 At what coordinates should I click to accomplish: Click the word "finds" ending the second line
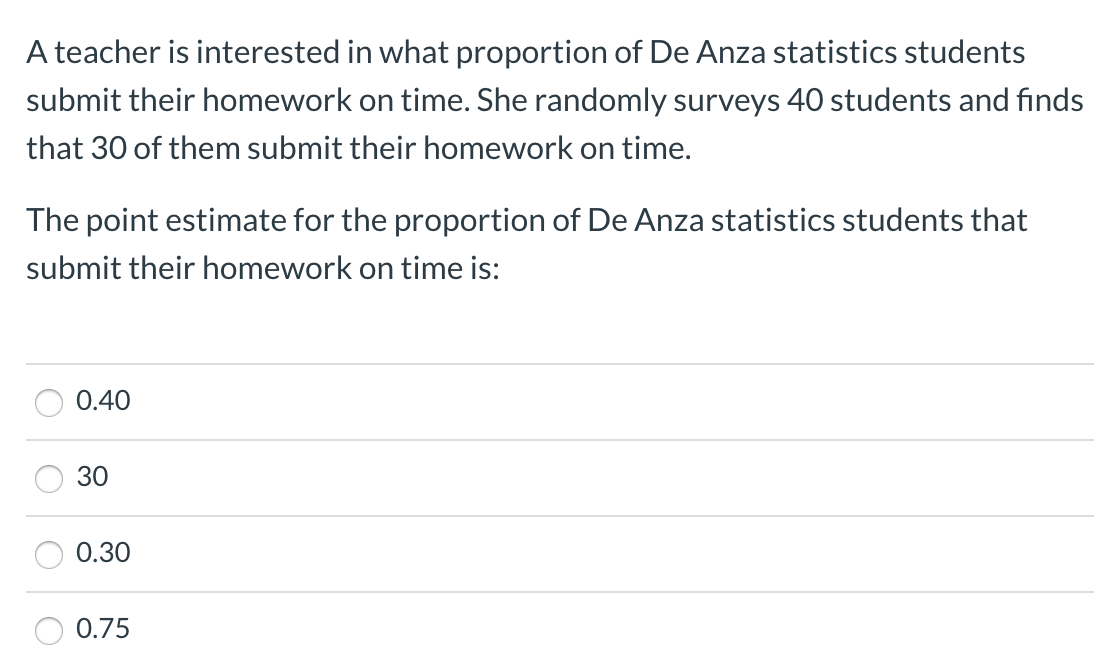pos(1049,101)
